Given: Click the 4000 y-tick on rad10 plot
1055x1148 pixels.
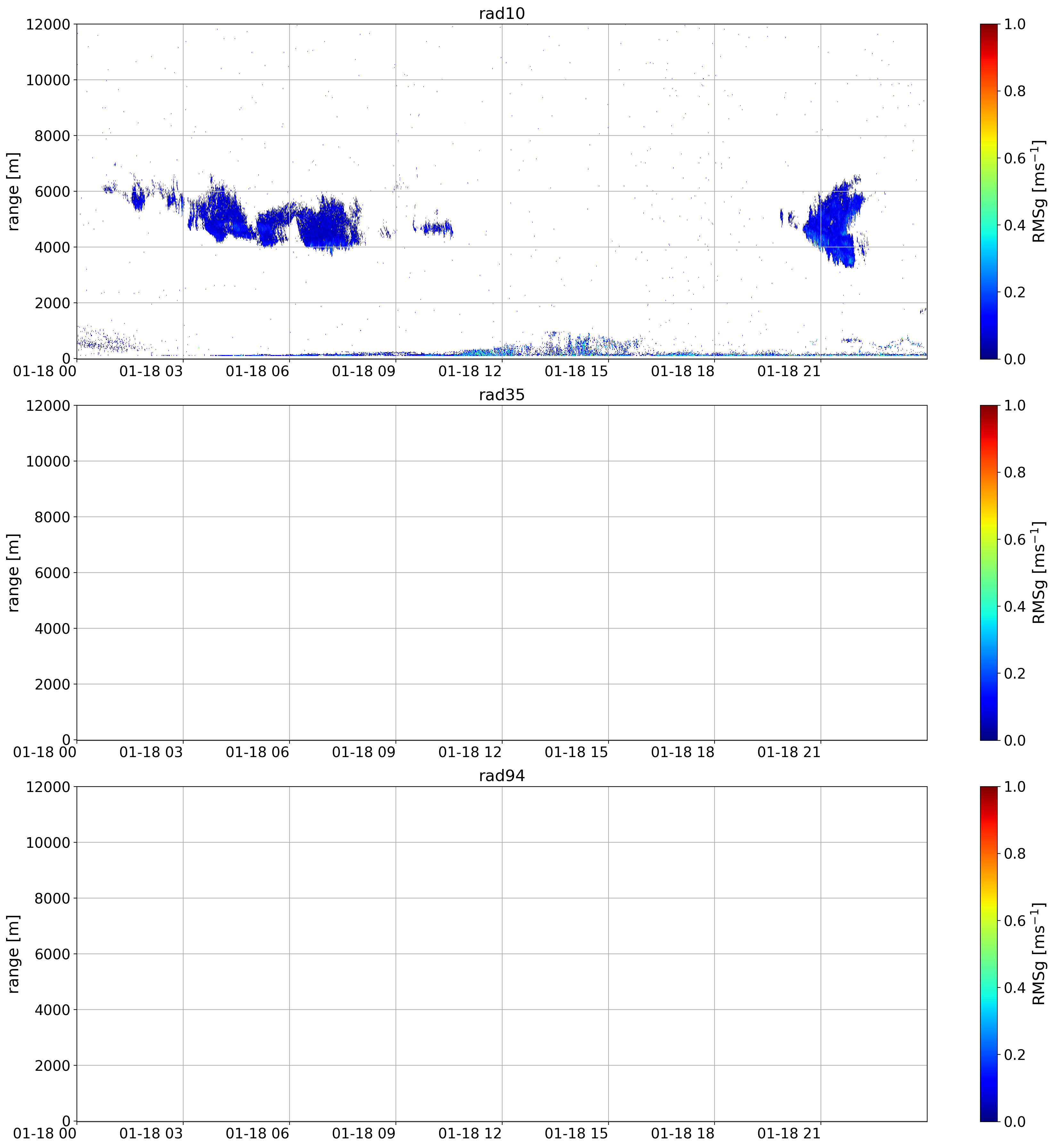Looking at the screenshot, I should click(x=53, y=247).
